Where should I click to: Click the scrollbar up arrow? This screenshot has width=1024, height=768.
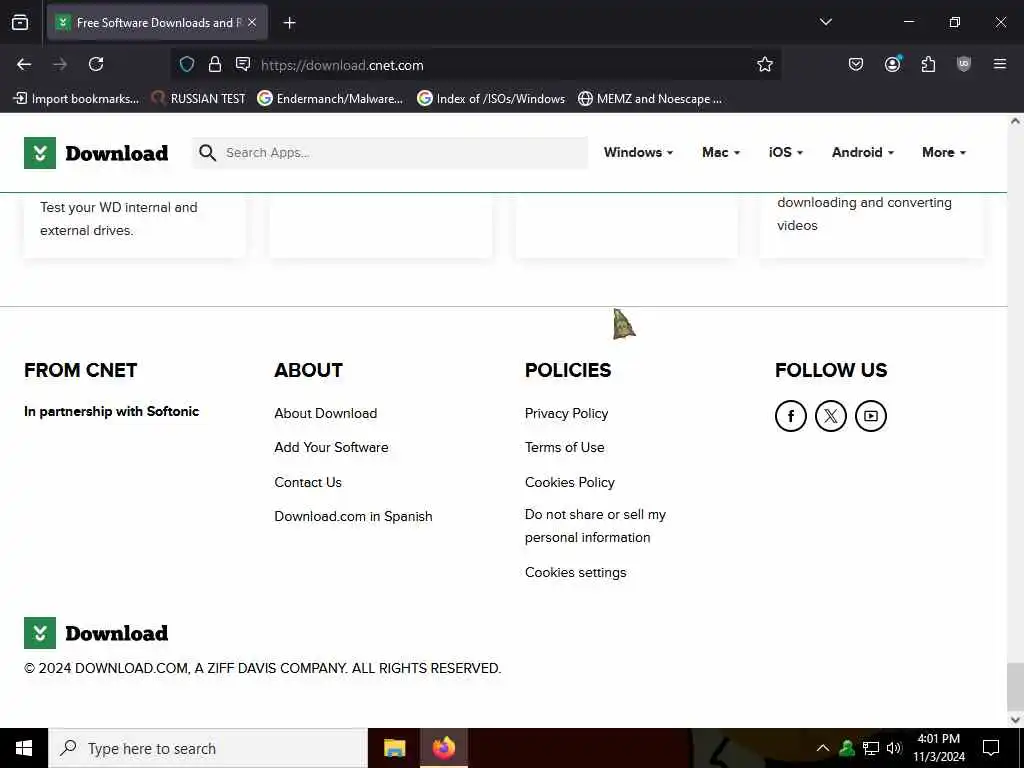click(1015, 121)
